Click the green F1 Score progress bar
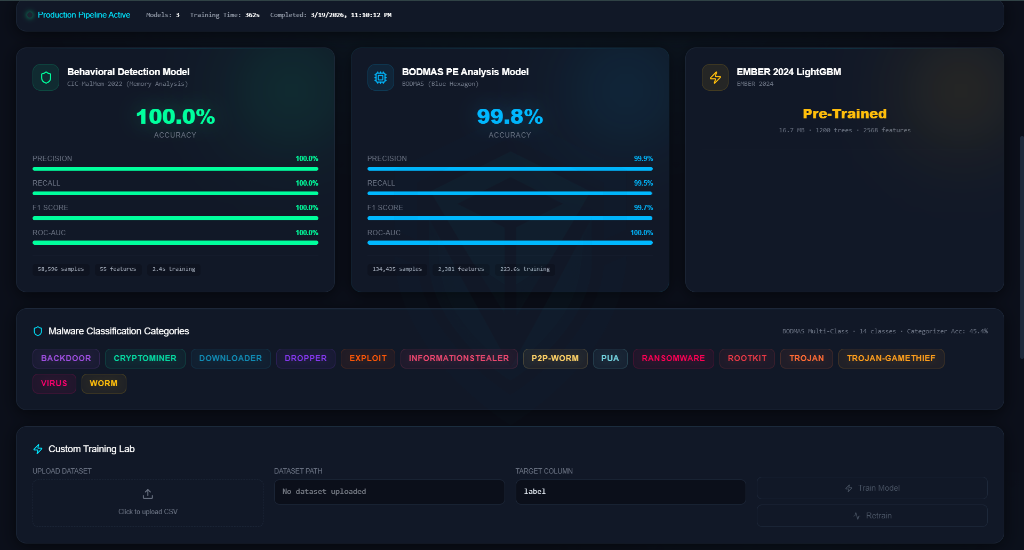This screenshot has width=1024, height=550. [x=175, y=218]
